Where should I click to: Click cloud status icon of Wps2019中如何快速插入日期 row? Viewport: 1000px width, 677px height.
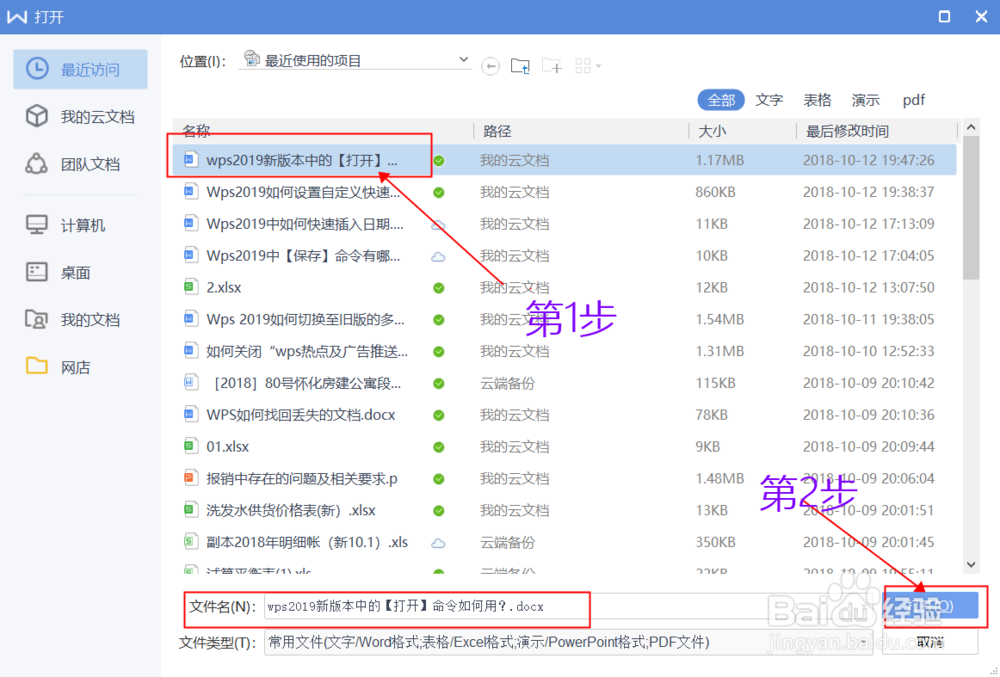pyautogui.click(x=438, y=224)
